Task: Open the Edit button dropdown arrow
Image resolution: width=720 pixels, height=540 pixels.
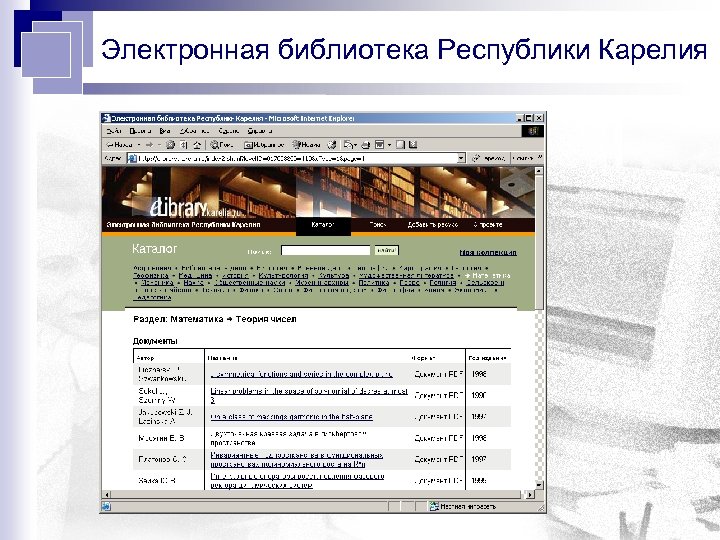Action: (389, 145)
